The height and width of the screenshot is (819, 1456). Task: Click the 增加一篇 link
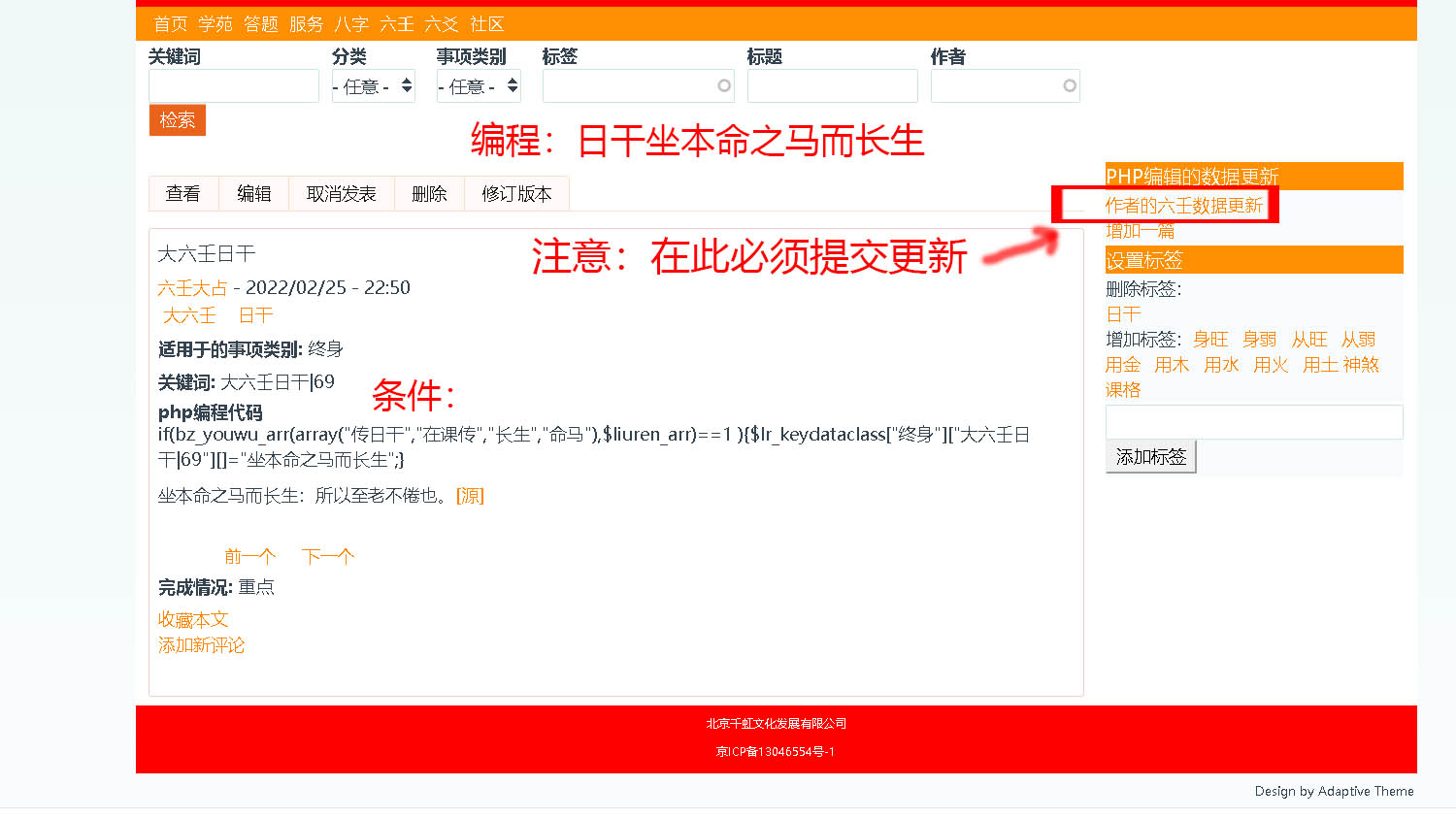tap(1140, 231)
